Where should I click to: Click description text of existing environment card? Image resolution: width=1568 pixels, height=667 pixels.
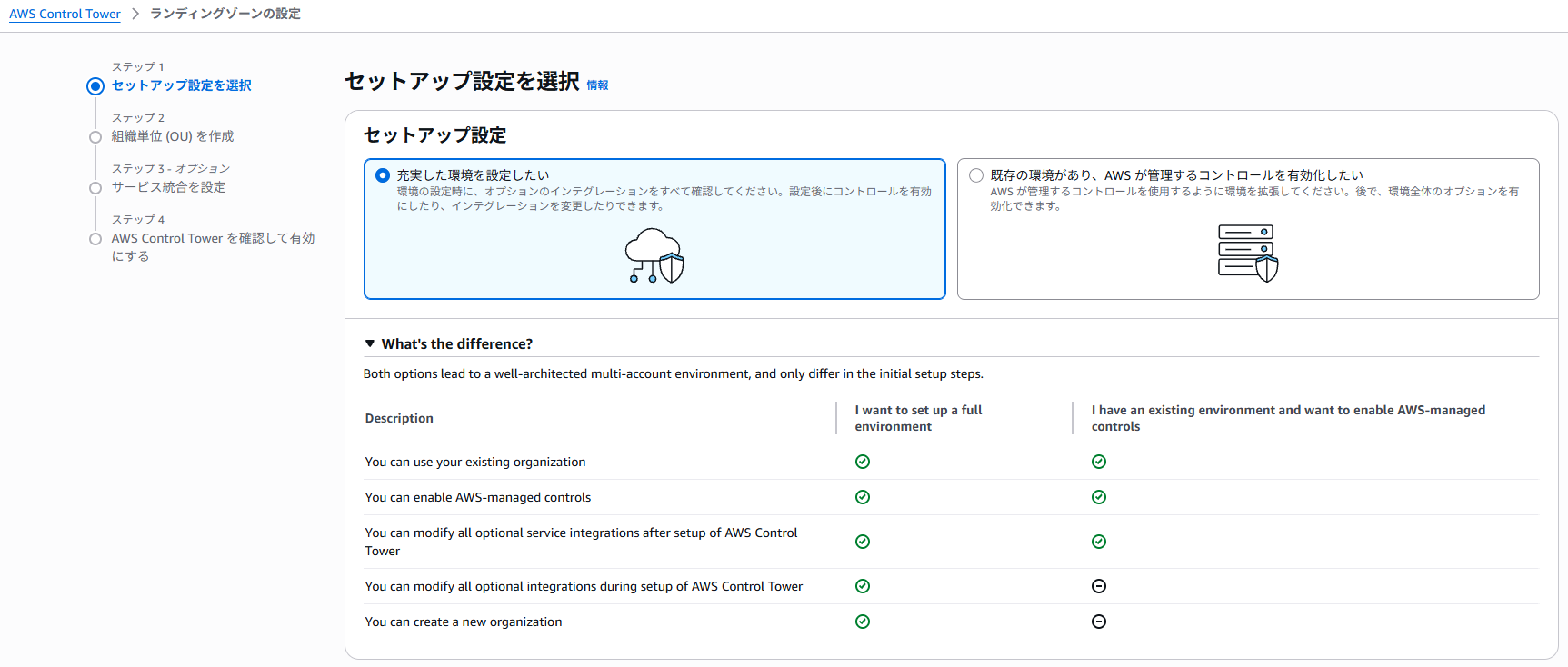(x=1254, y=199)
